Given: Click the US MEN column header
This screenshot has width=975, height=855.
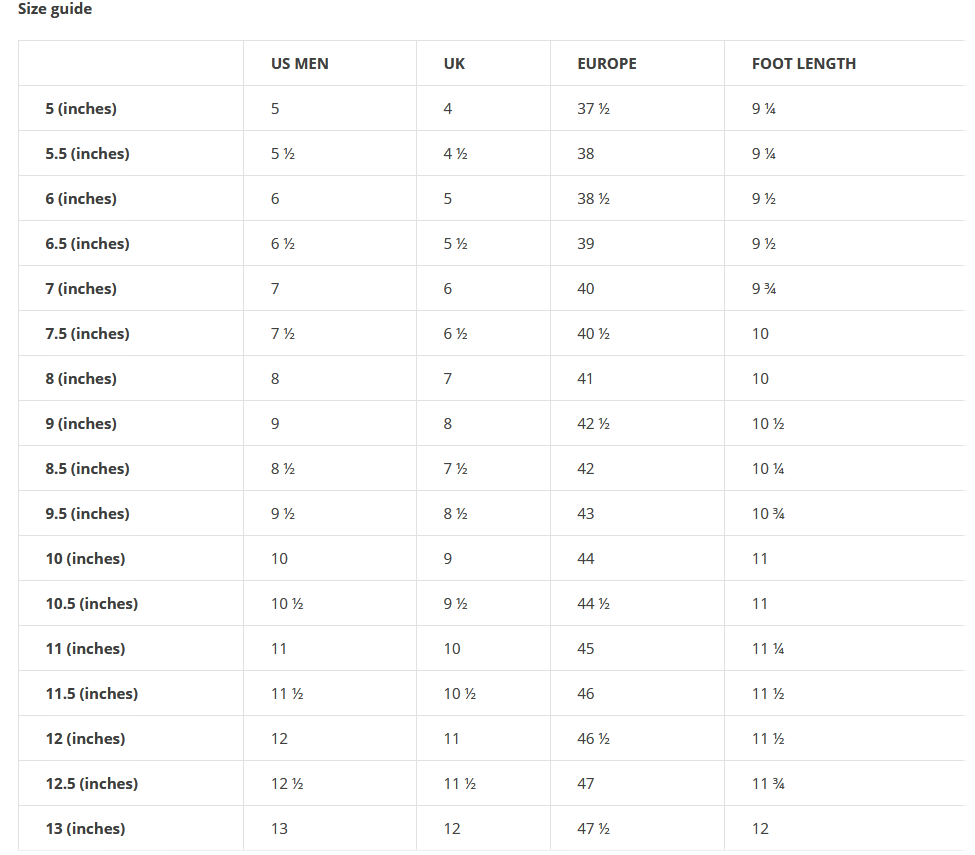Looking at the screenshot, I should [300, 64].
